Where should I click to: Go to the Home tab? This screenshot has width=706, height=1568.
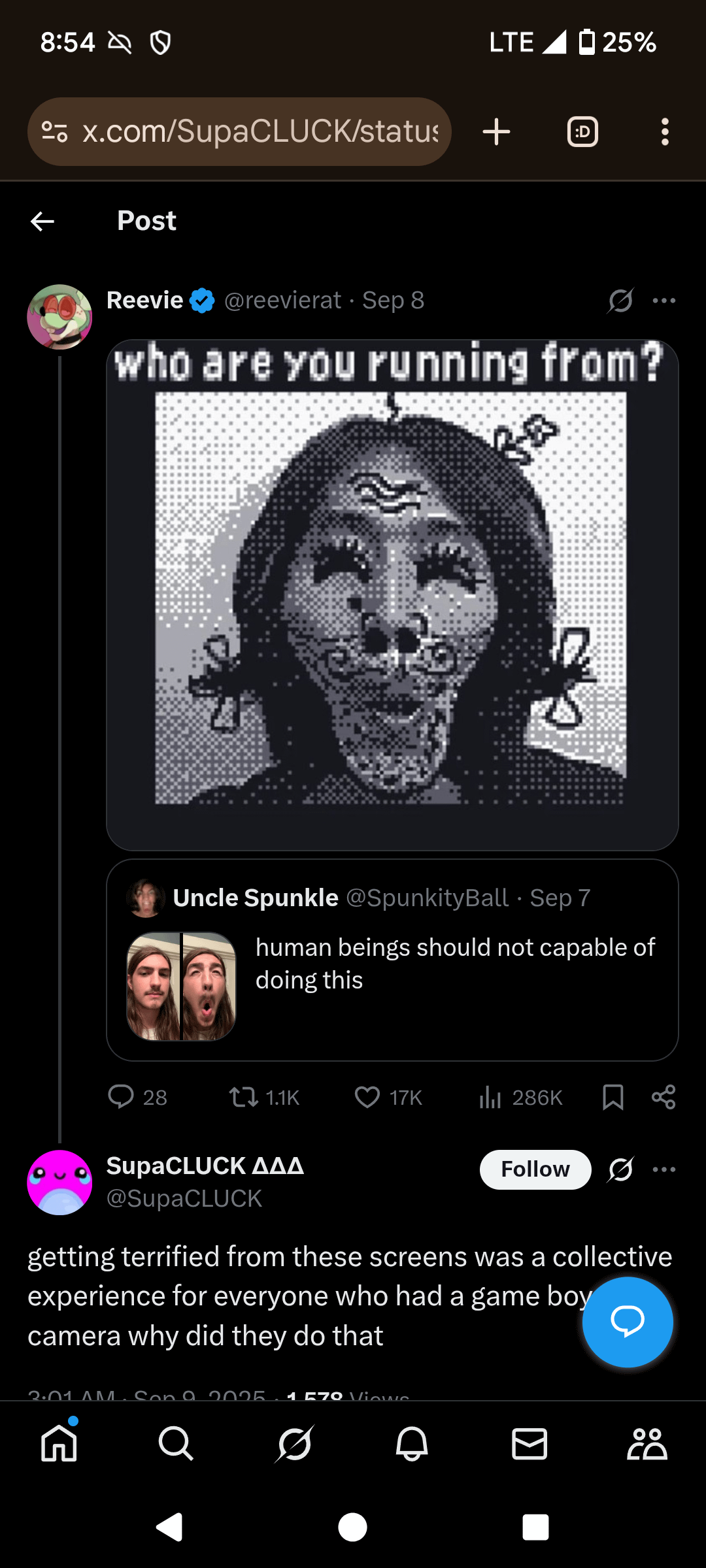pyautogui.click(x=59, y=1443)
